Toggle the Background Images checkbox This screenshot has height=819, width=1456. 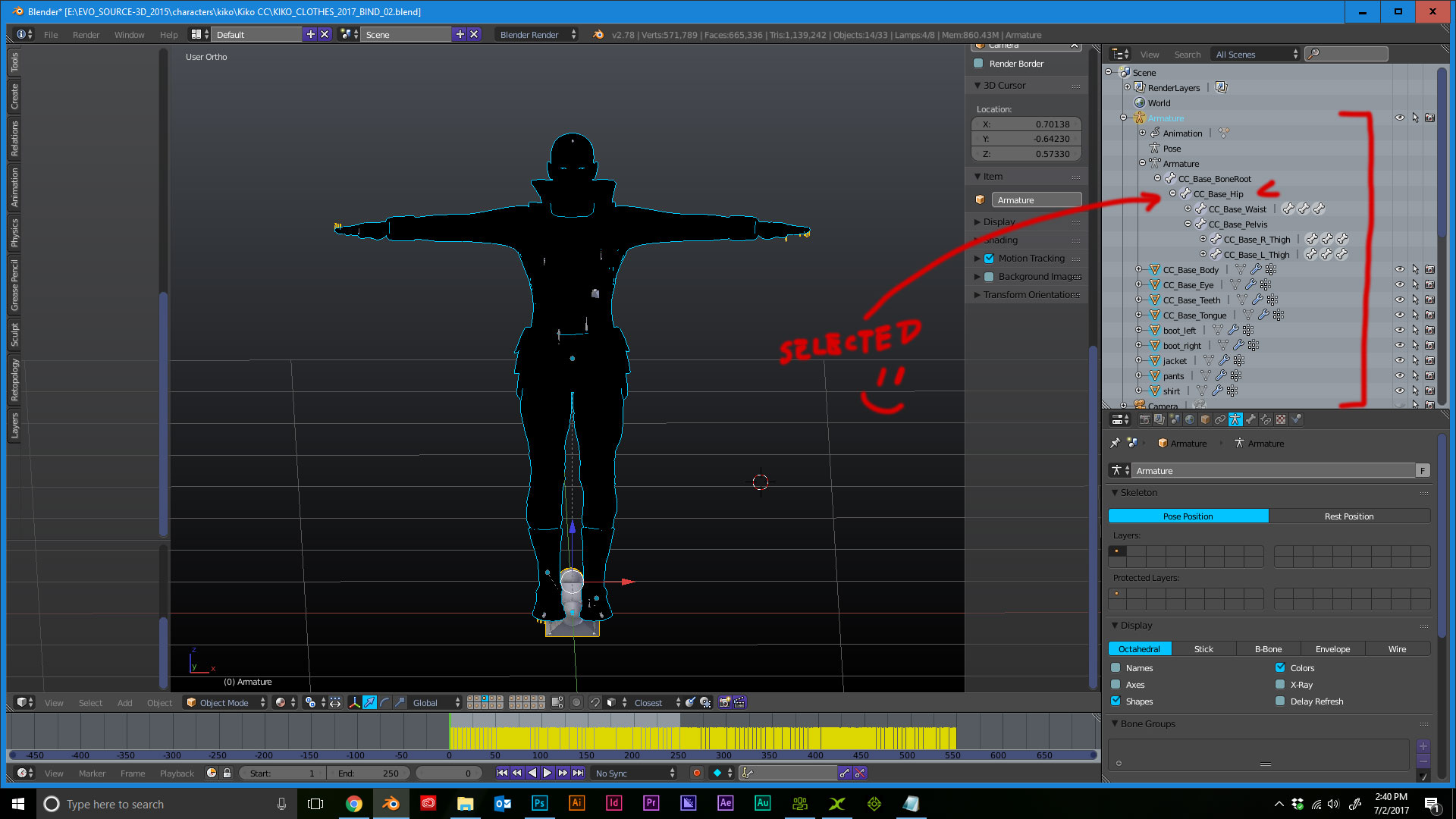tap(989, 277)
